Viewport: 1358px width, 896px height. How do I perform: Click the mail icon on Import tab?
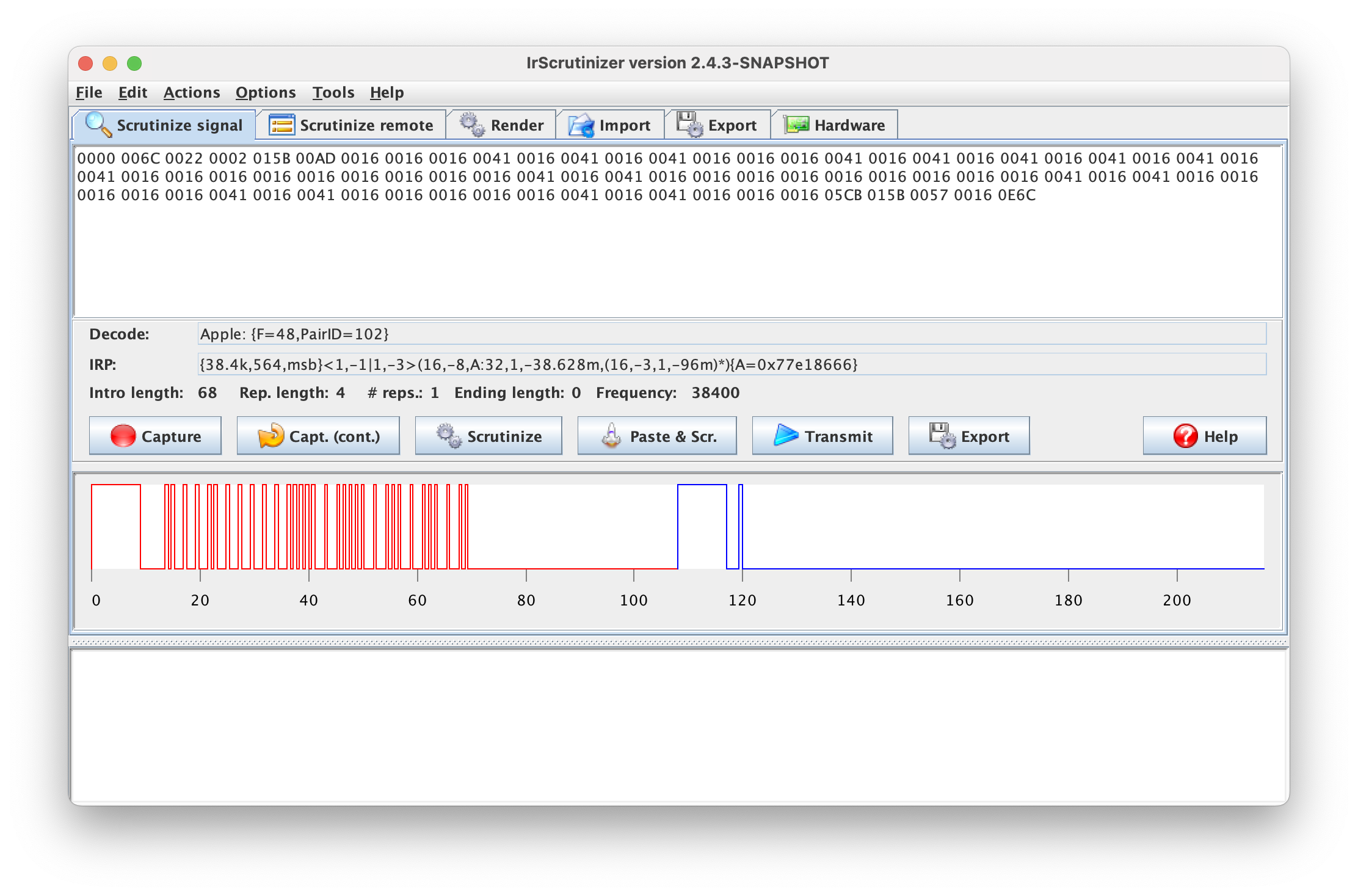tap(581, 125)
